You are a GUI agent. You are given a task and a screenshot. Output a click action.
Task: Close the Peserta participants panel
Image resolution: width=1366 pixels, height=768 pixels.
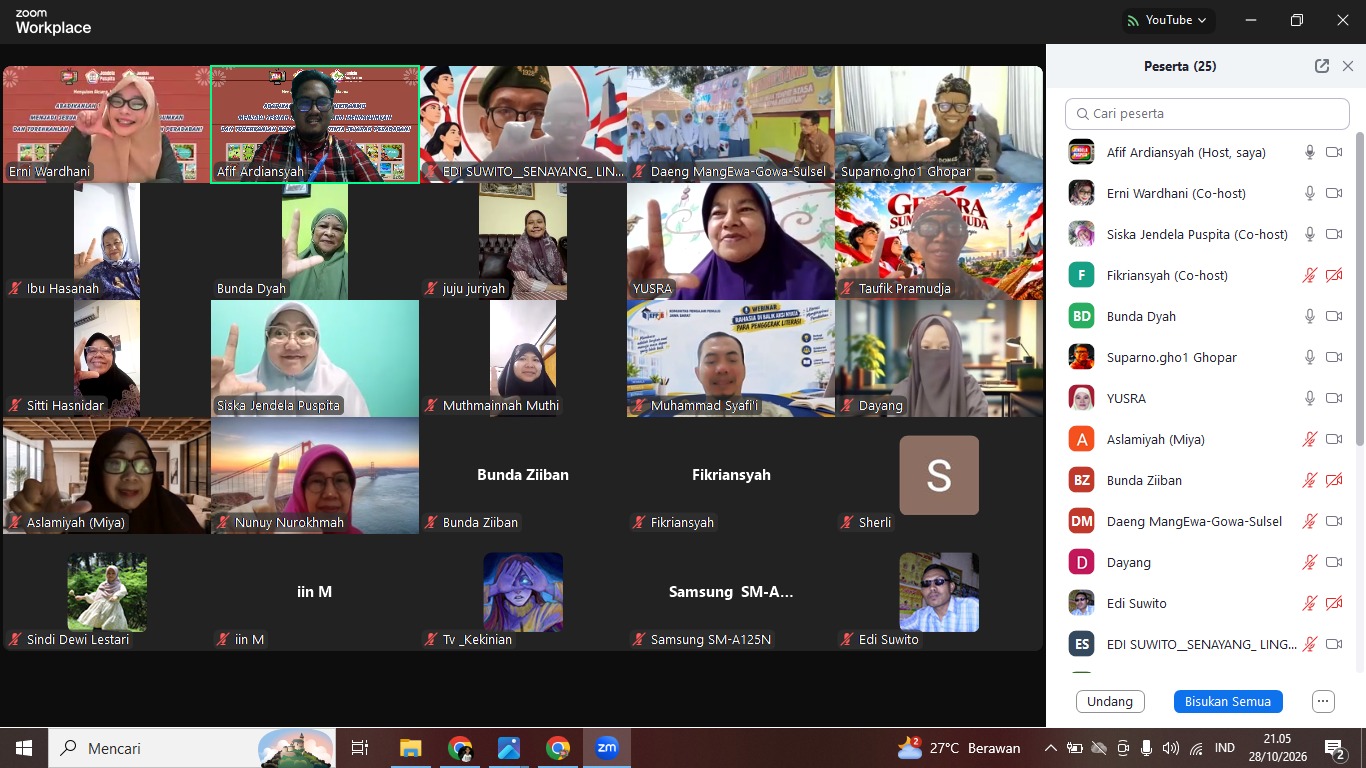click(1347, 66)
